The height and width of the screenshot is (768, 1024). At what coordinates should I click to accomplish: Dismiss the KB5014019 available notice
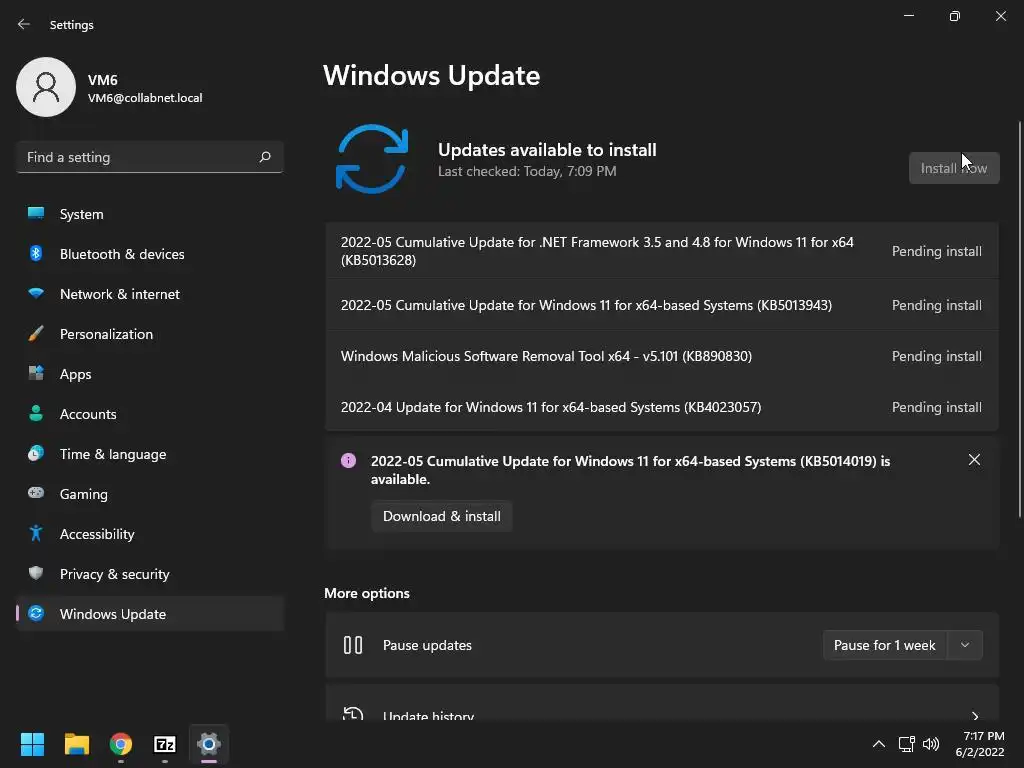[x=974, y=460]
